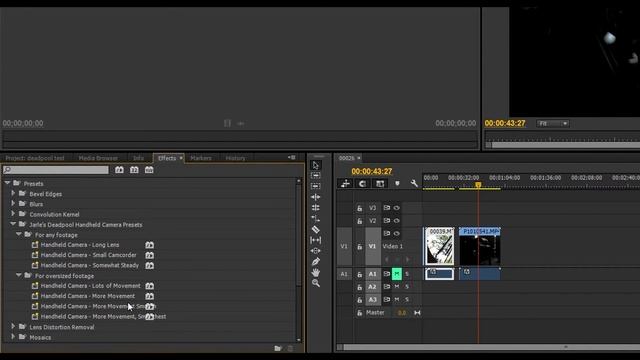Open the History tab
Viewport: 640px width, 360px height.
[x=236, y=158]
